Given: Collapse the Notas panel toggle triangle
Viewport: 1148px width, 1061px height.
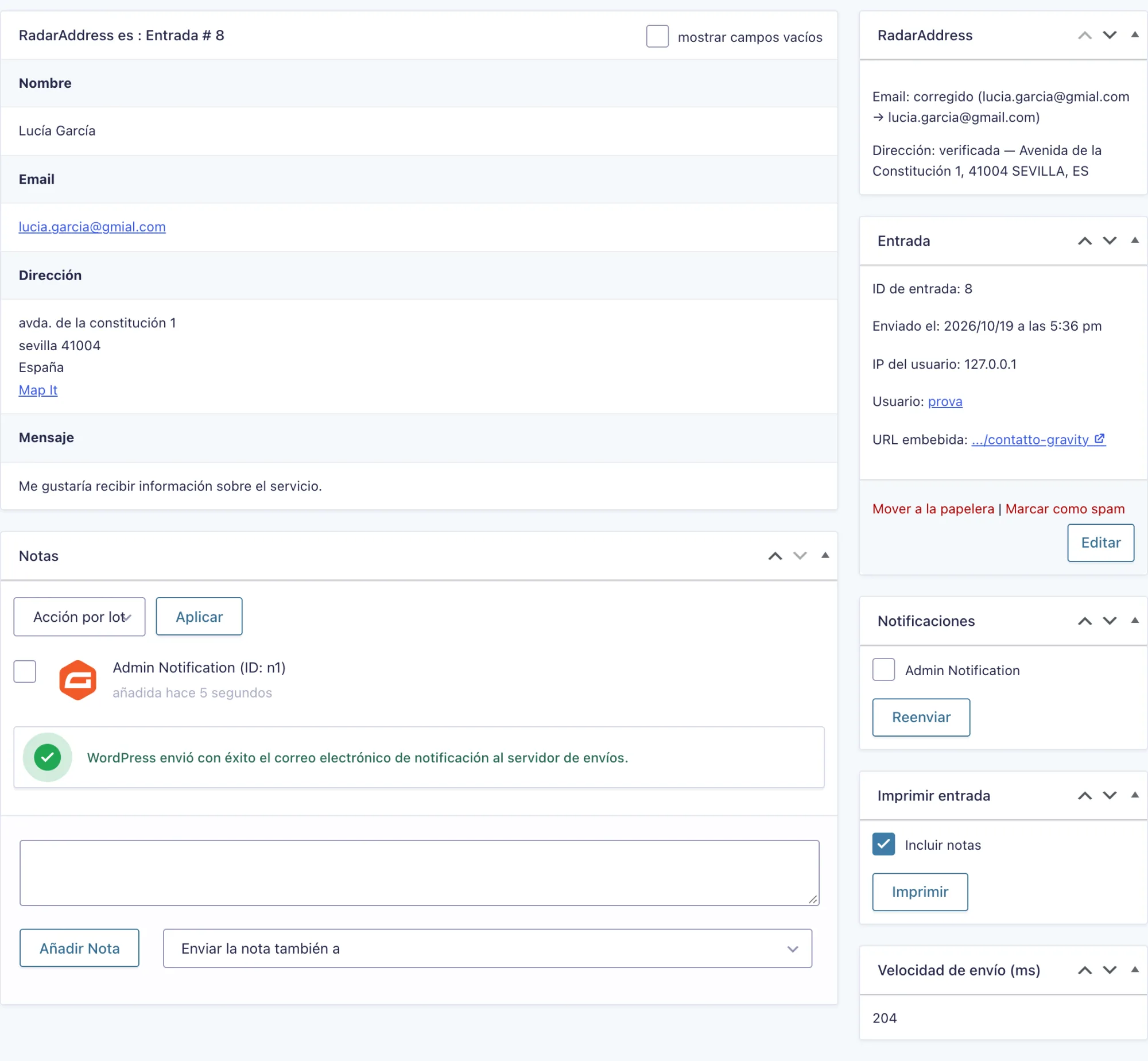Looking at the screenshot, I should point(825,555).
